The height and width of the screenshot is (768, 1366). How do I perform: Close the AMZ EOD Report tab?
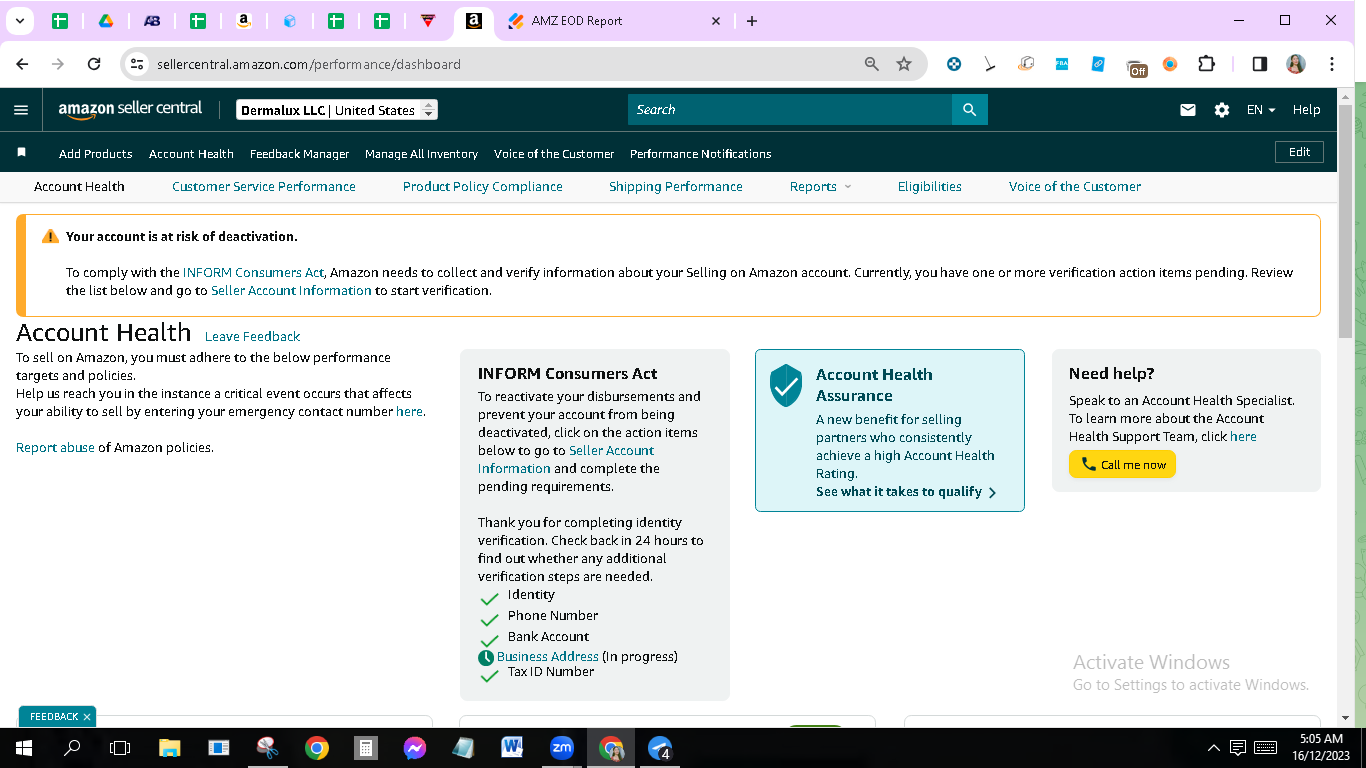point(715,21)
